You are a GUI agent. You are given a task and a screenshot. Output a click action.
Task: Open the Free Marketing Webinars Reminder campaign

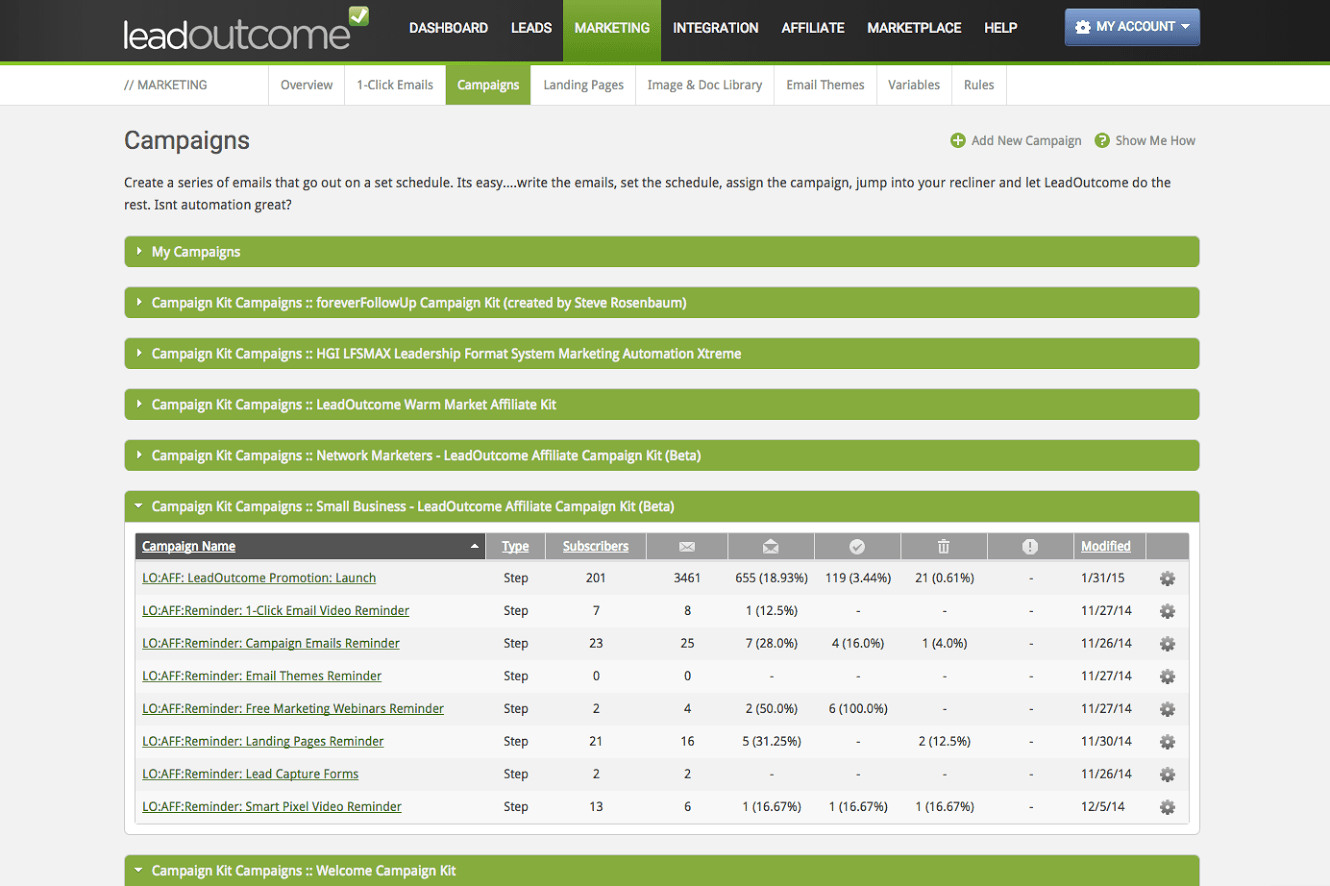(x=293, y=709)
